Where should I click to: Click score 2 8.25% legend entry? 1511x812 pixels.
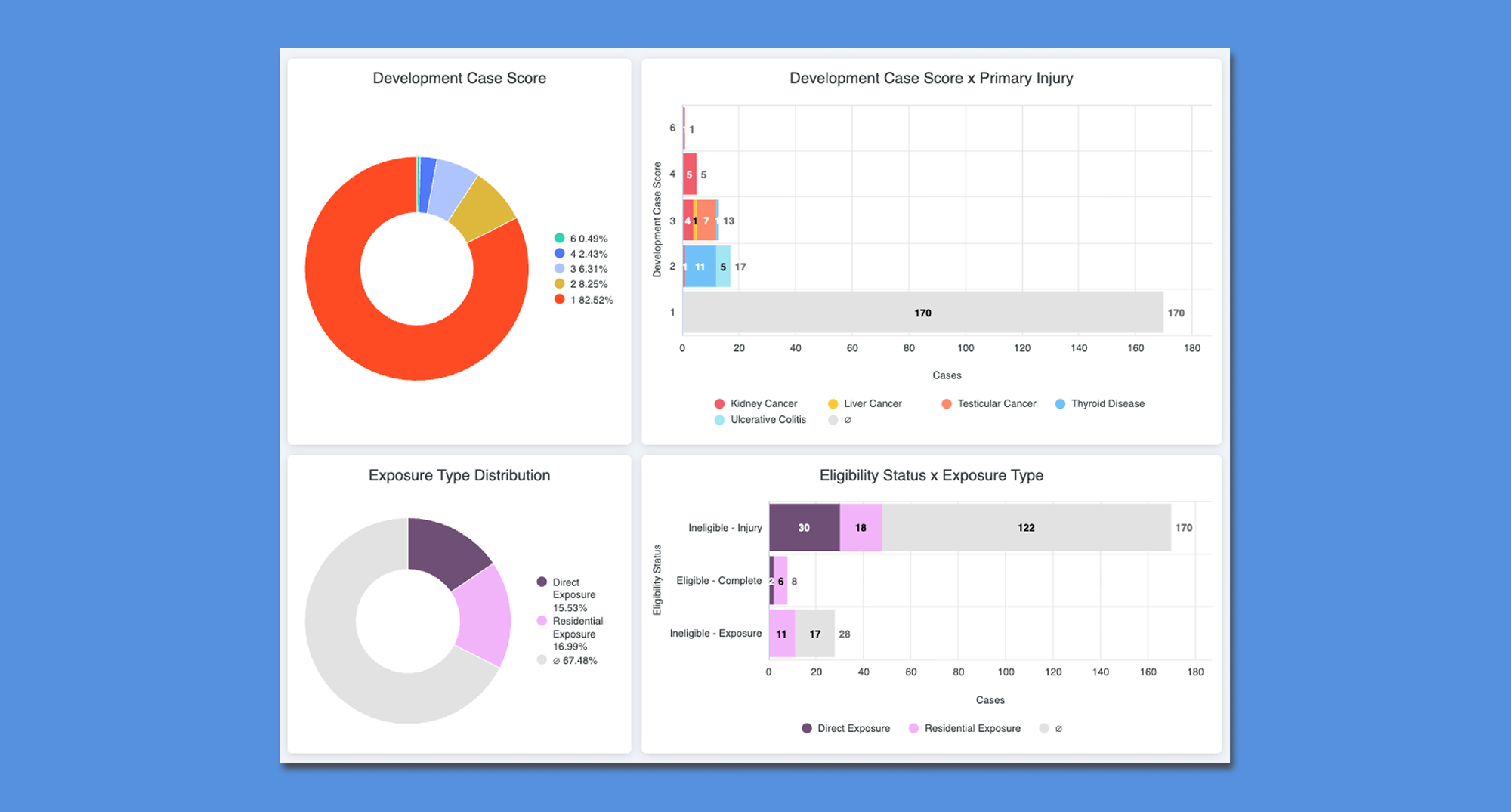tap(581, 284)
